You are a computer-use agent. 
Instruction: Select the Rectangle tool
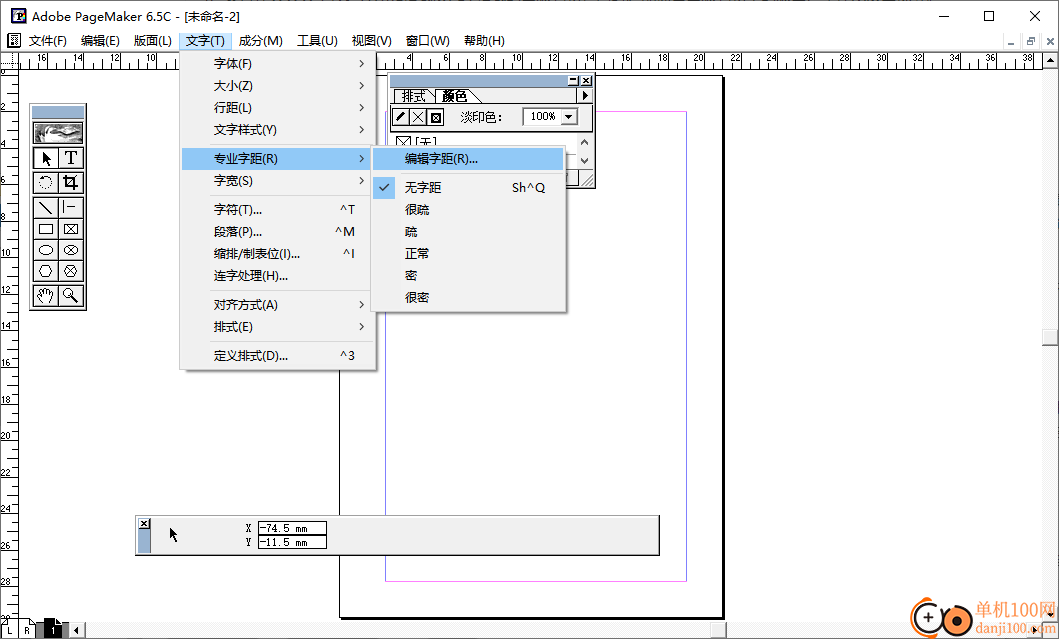tap(46, 229)
